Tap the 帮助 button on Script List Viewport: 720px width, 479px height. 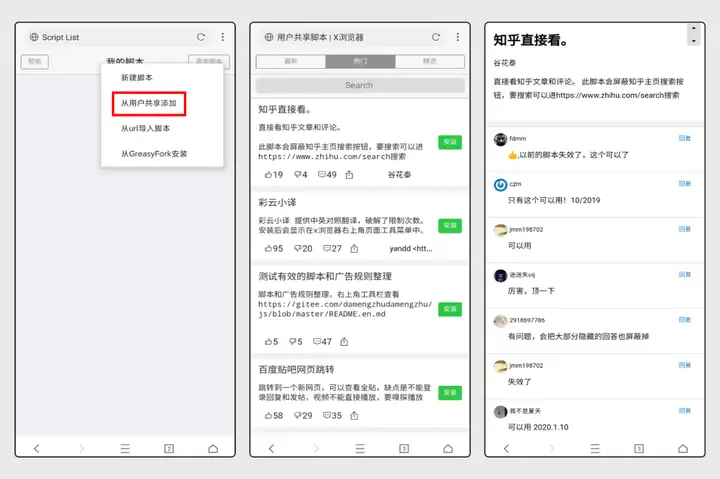(35, 62)
